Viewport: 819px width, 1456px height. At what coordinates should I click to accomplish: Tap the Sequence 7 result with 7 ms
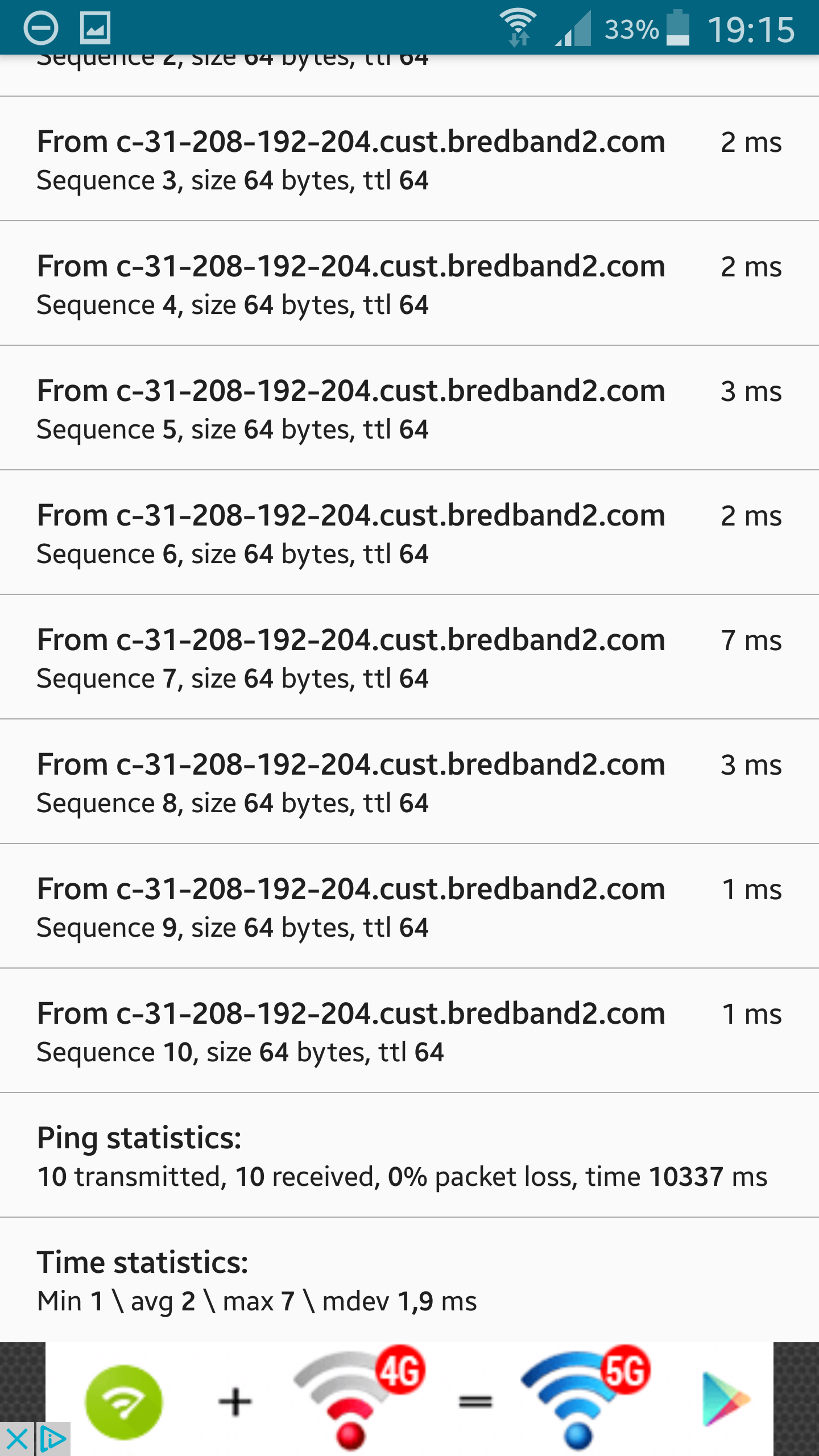[409, 657]
